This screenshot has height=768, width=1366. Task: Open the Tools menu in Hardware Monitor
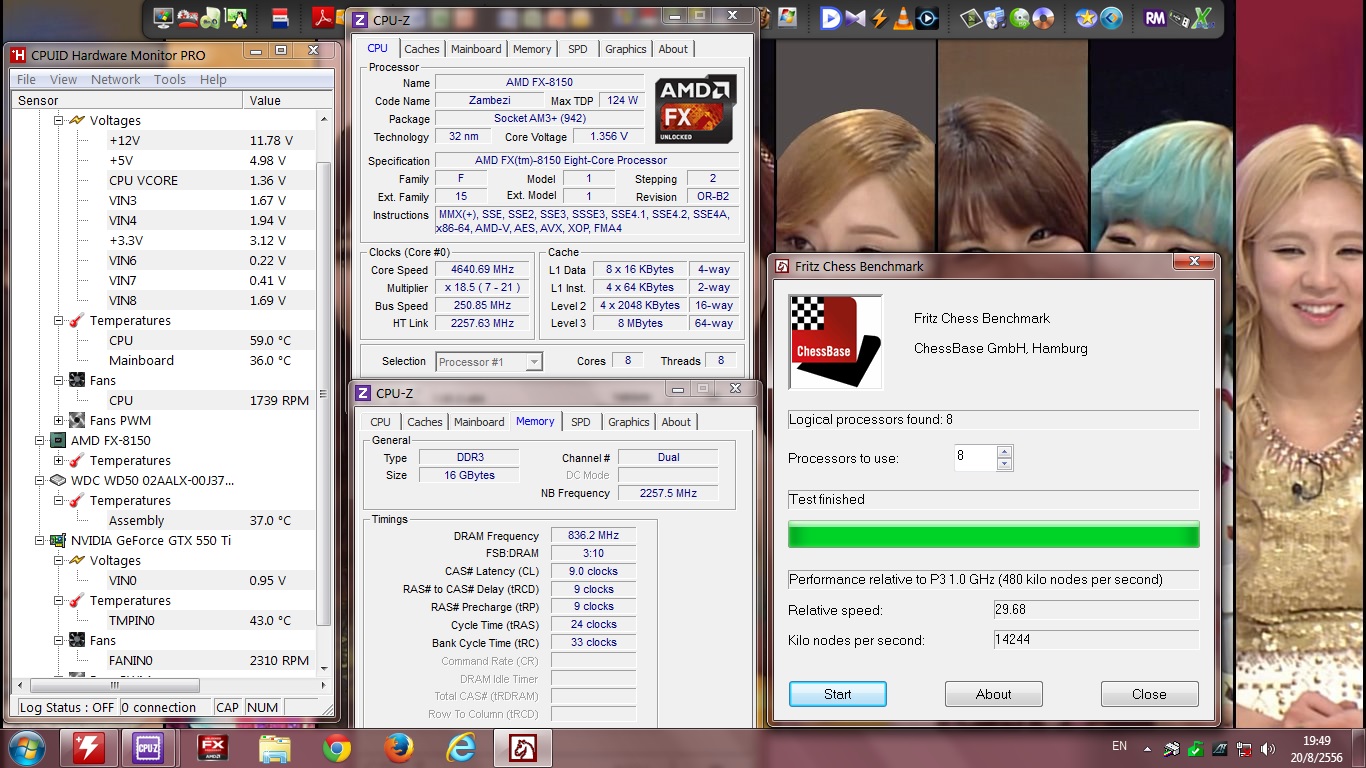point(170,79)
